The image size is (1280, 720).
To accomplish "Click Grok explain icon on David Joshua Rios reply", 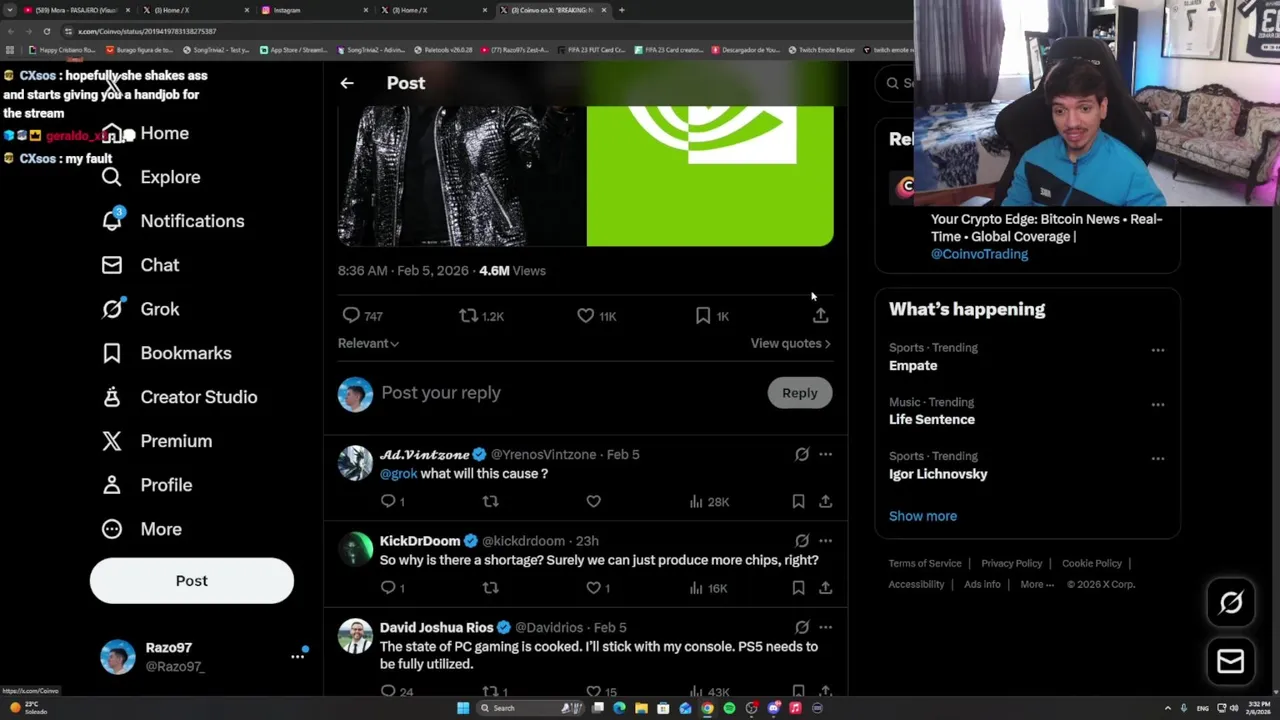I will point(802,627).
